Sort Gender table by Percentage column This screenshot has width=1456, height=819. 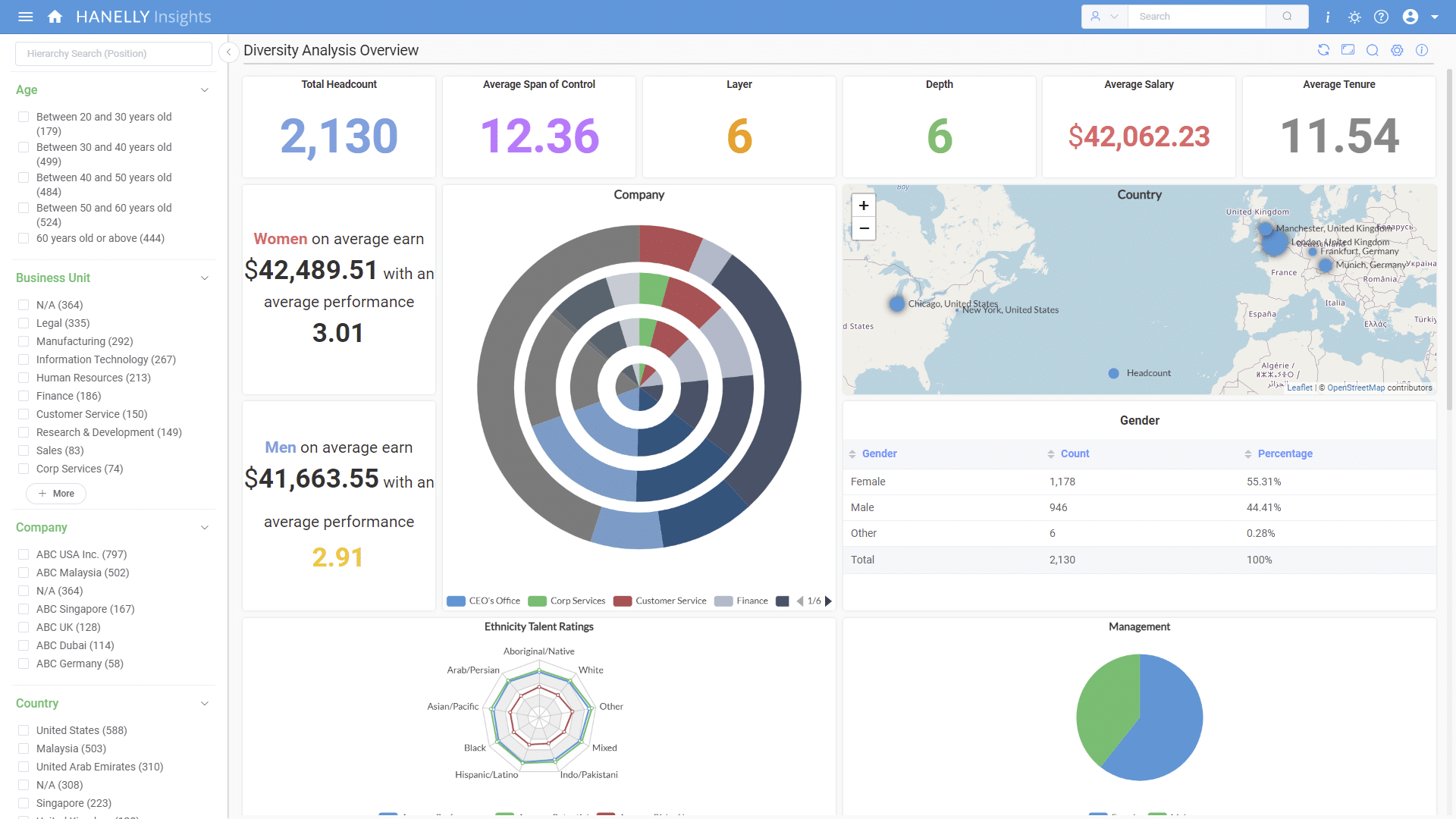click(1284, 453)
